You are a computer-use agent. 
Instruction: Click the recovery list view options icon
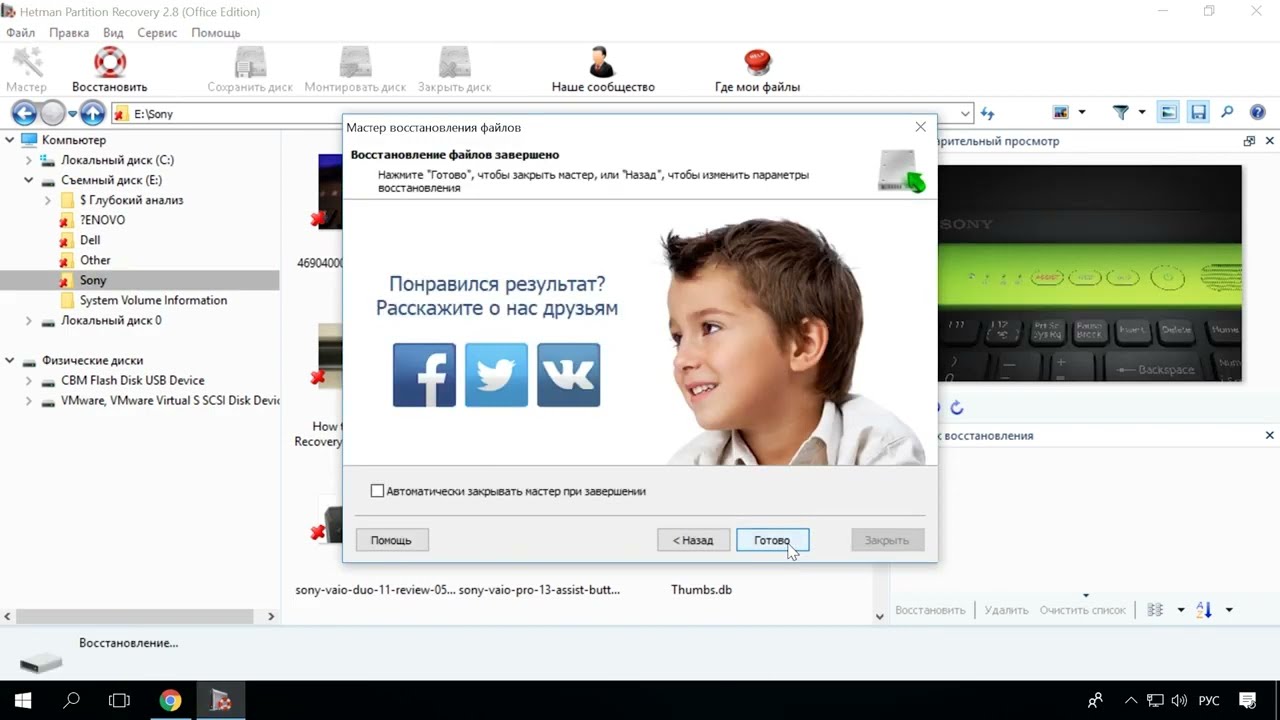pos(1155,610)
